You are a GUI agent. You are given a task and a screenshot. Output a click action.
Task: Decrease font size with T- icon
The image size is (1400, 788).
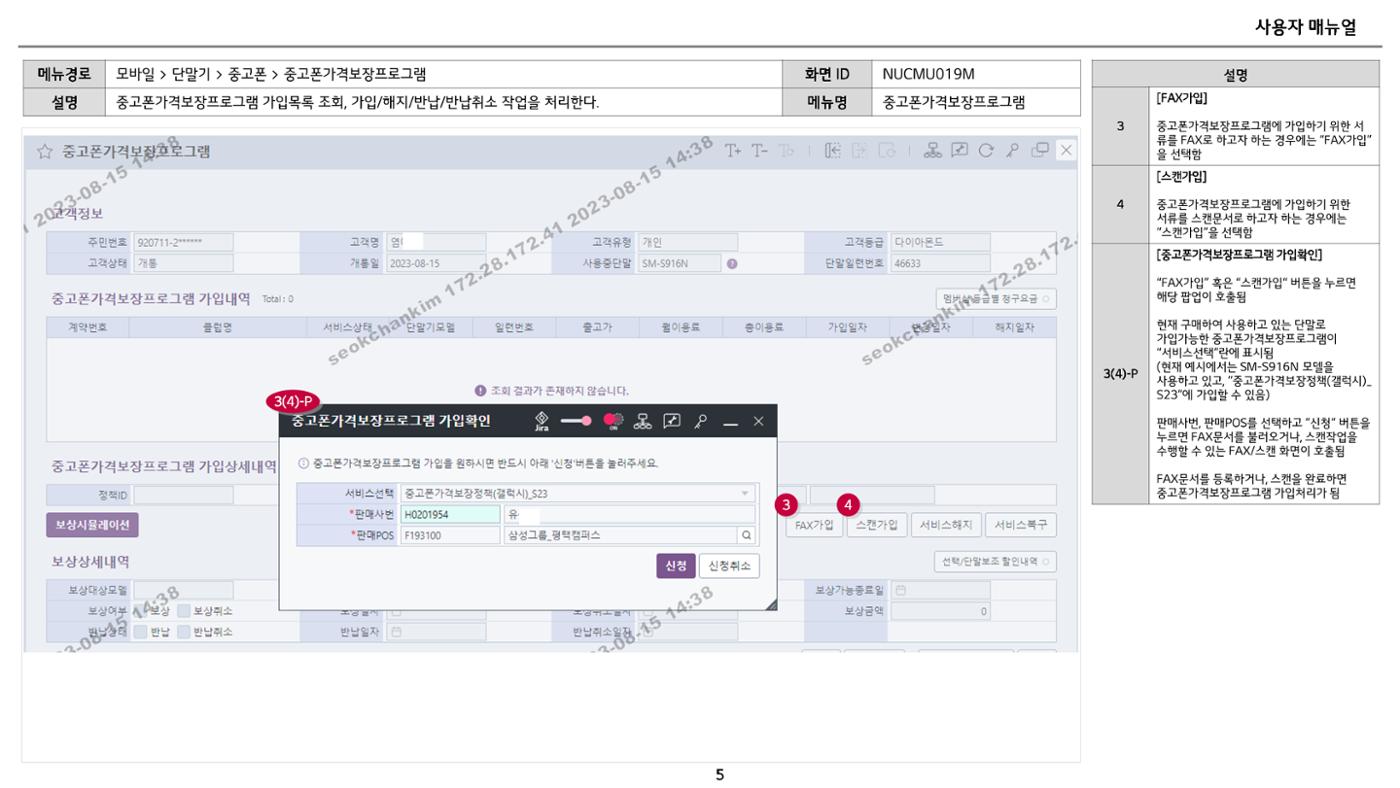pyautogui.click(x=759, y=151)
